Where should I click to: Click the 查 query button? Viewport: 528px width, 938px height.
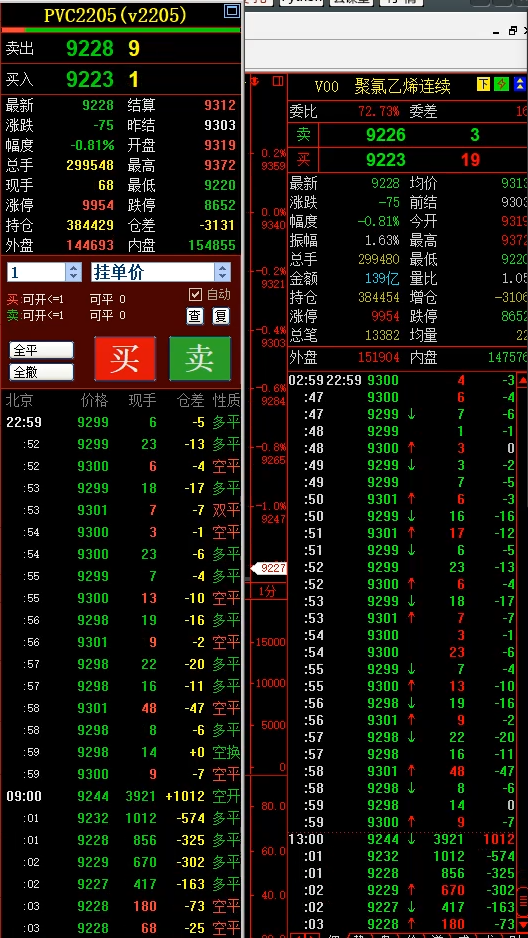[195, 316]
